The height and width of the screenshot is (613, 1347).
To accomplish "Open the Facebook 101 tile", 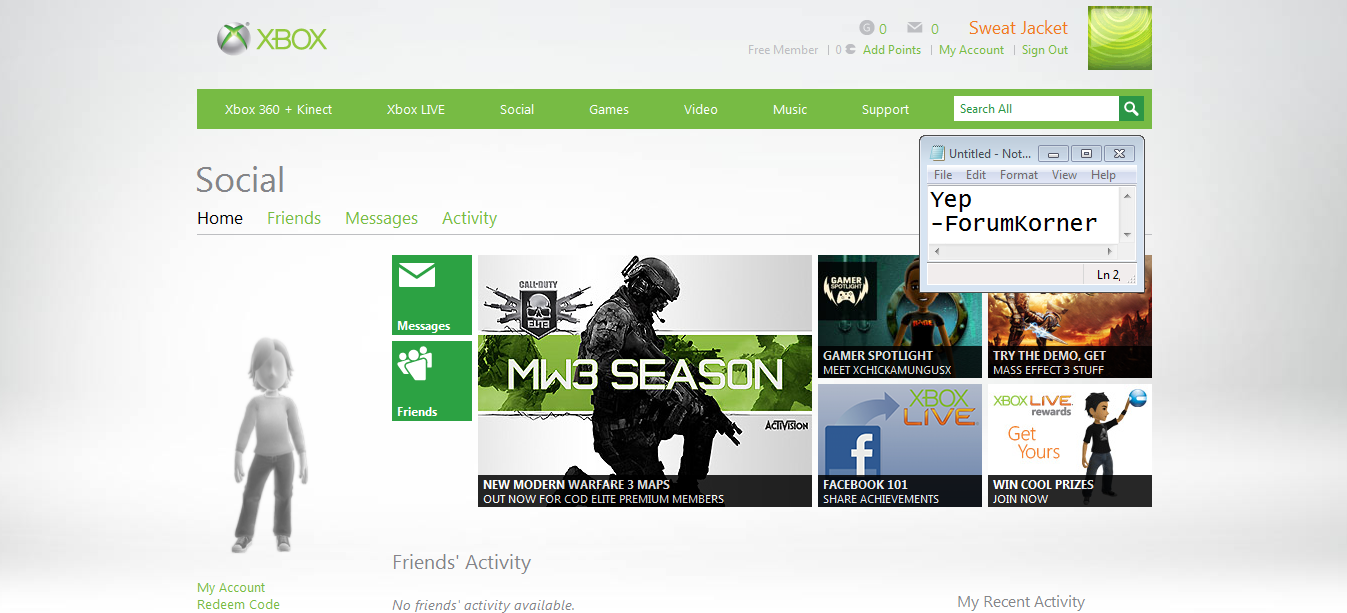I will [900, 446].
